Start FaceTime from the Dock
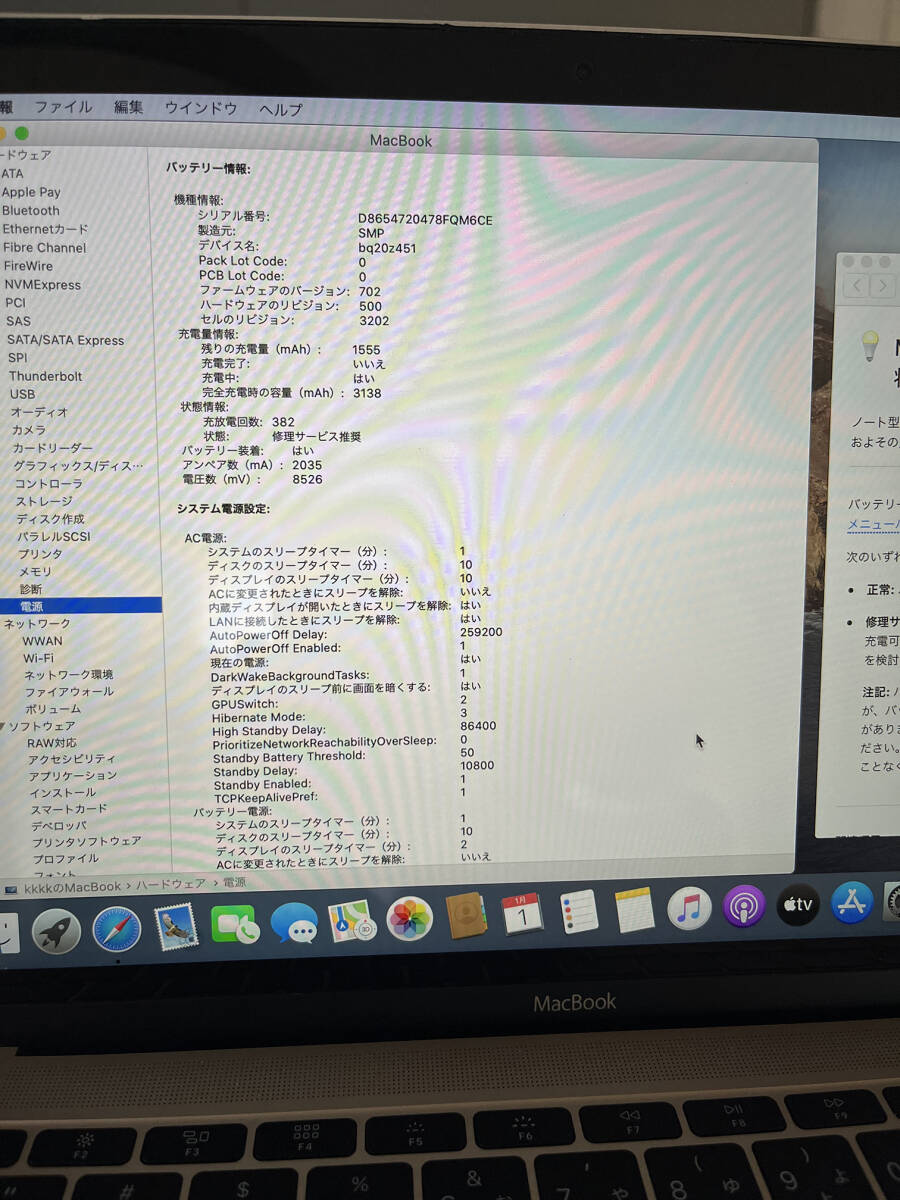The image size is (900, 1200). (x=235, y=926)
